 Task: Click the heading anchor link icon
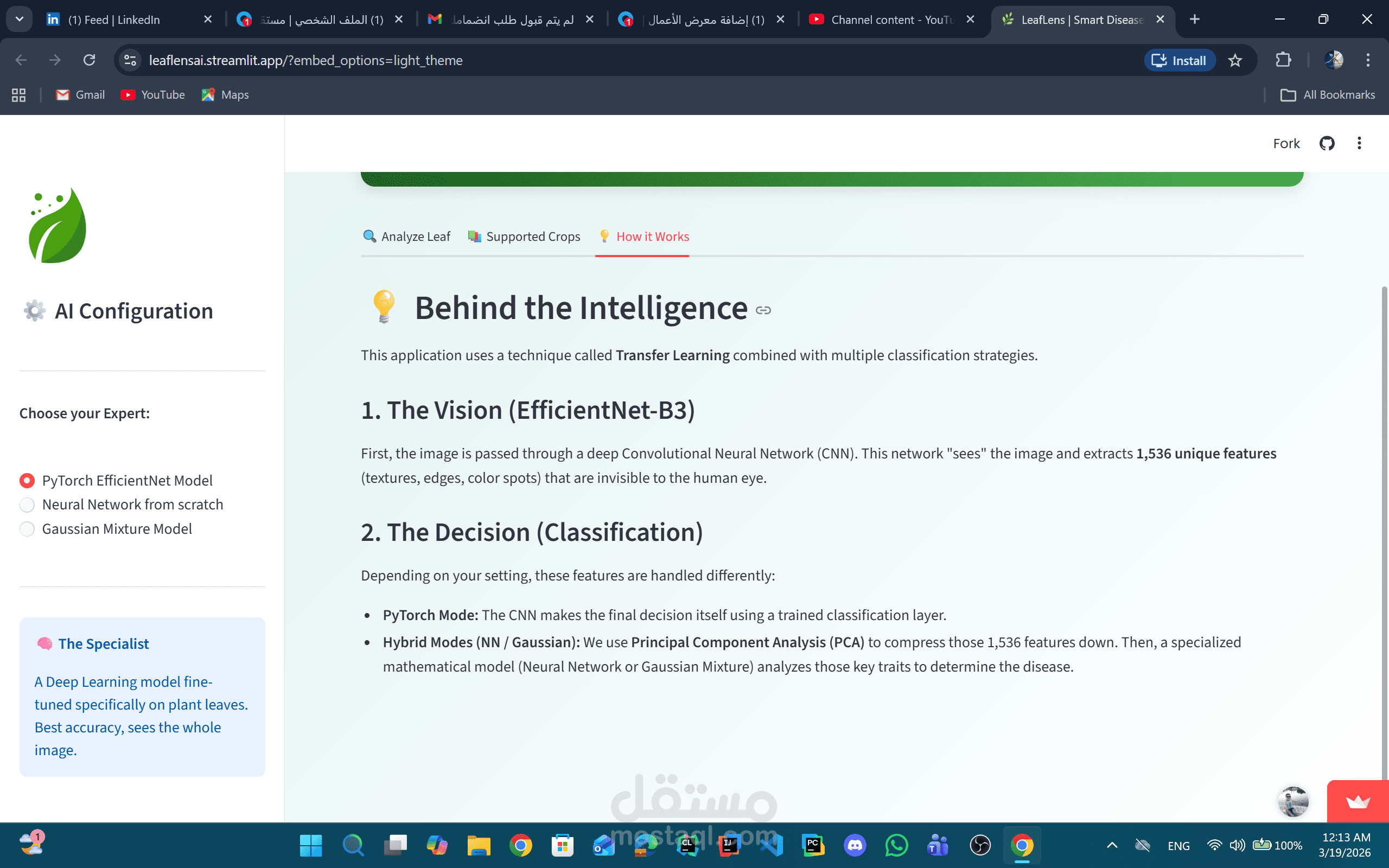coord(763,310)
